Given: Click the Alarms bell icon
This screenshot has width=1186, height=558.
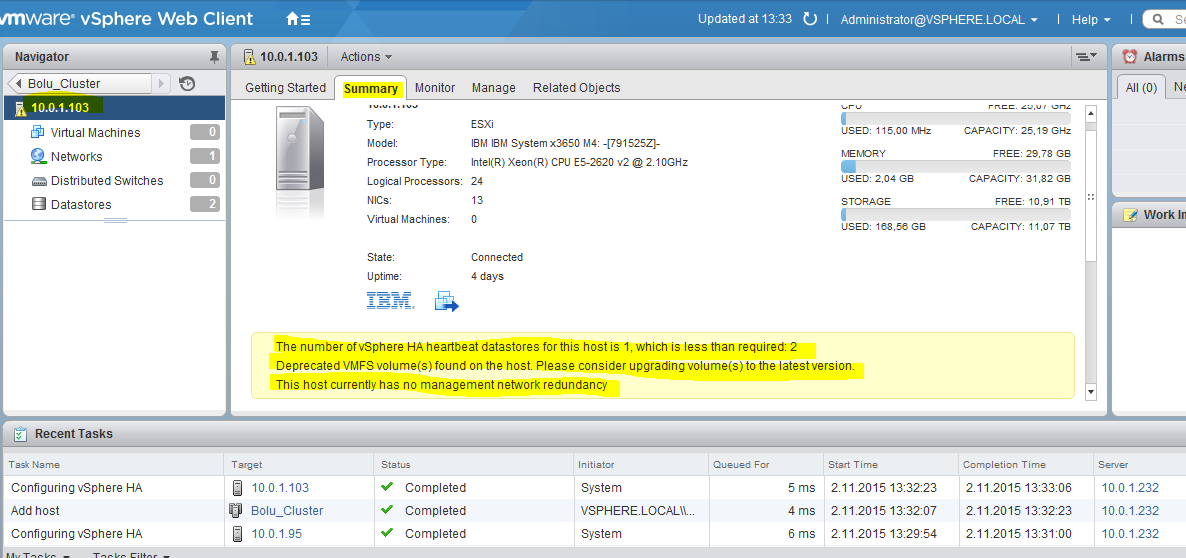Looking at the screenshot, I should tap(1129, 57).
